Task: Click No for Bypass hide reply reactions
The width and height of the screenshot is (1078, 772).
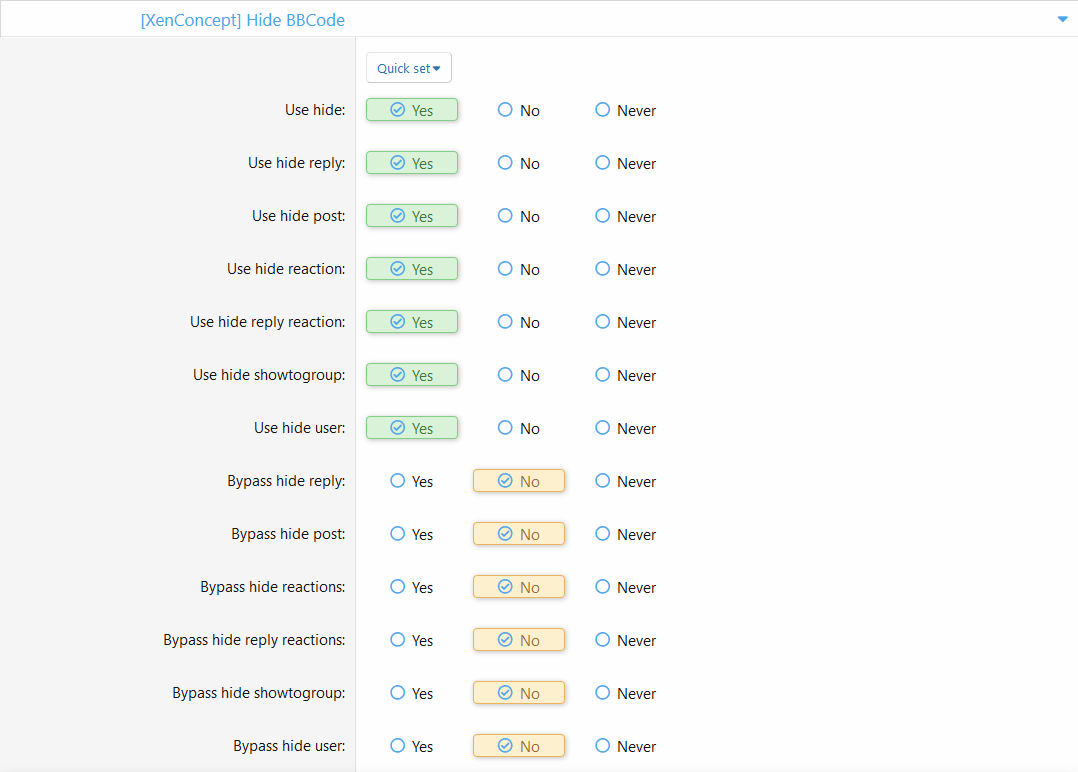Action: click(518, 640)
